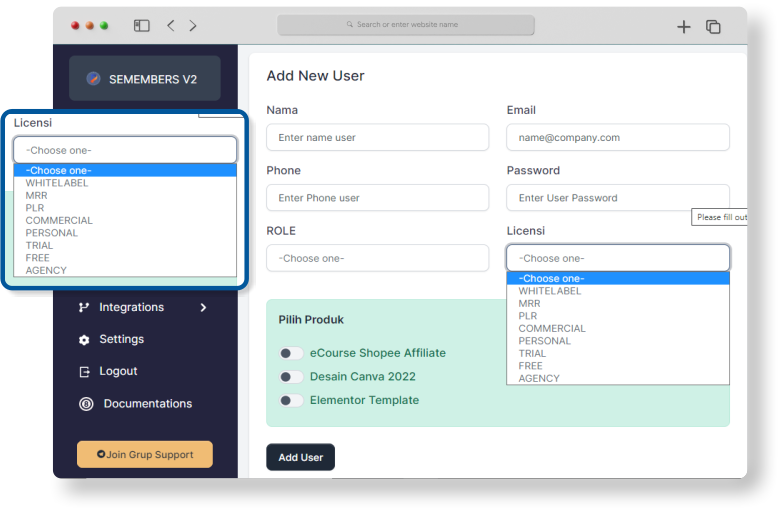Click the browser sidebar toggle icon

pos(142,26)
